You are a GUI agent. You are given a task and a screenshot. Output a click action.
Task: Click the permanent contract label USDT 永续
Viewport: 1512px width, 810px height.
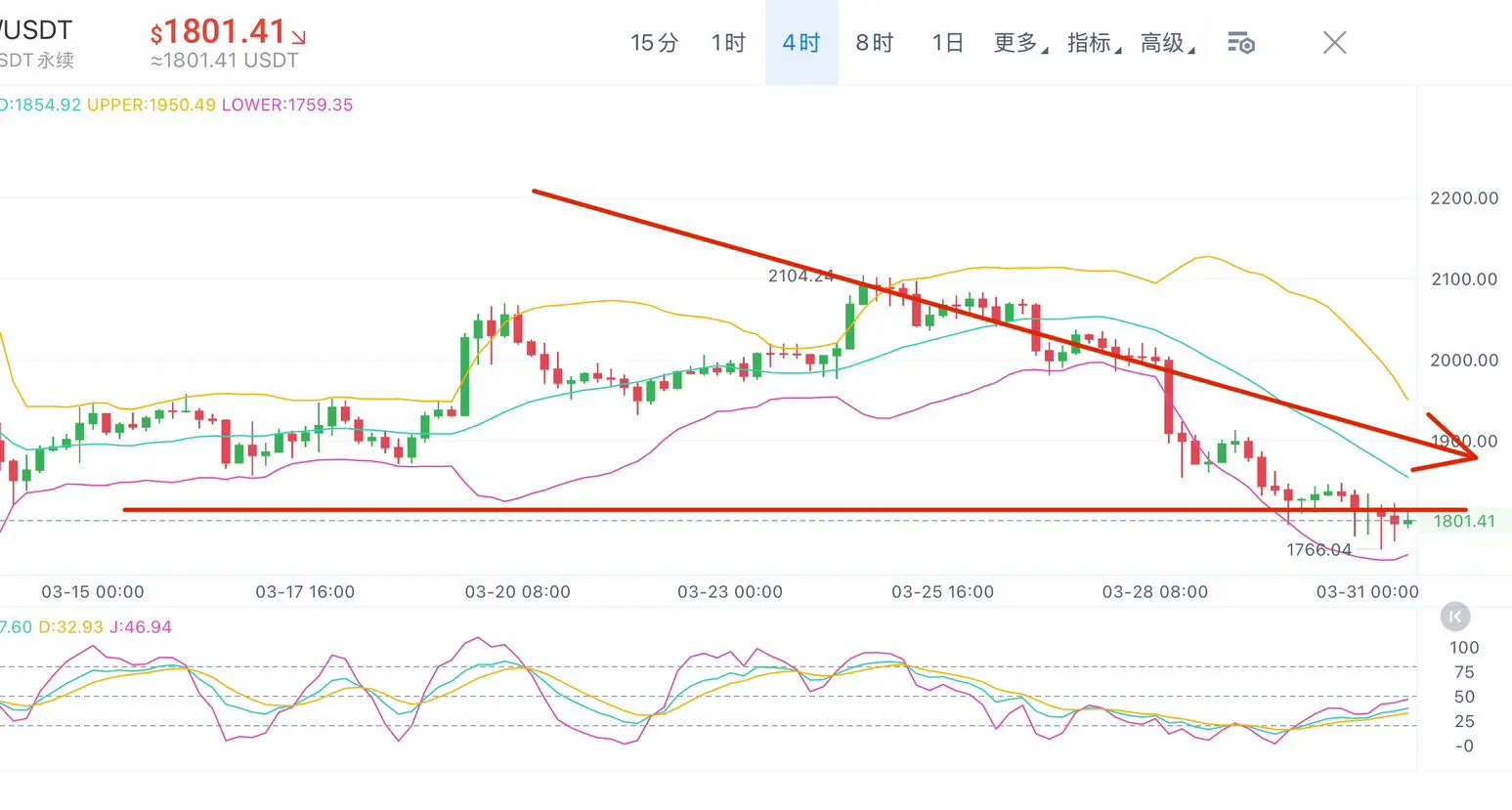pos(35,59)
